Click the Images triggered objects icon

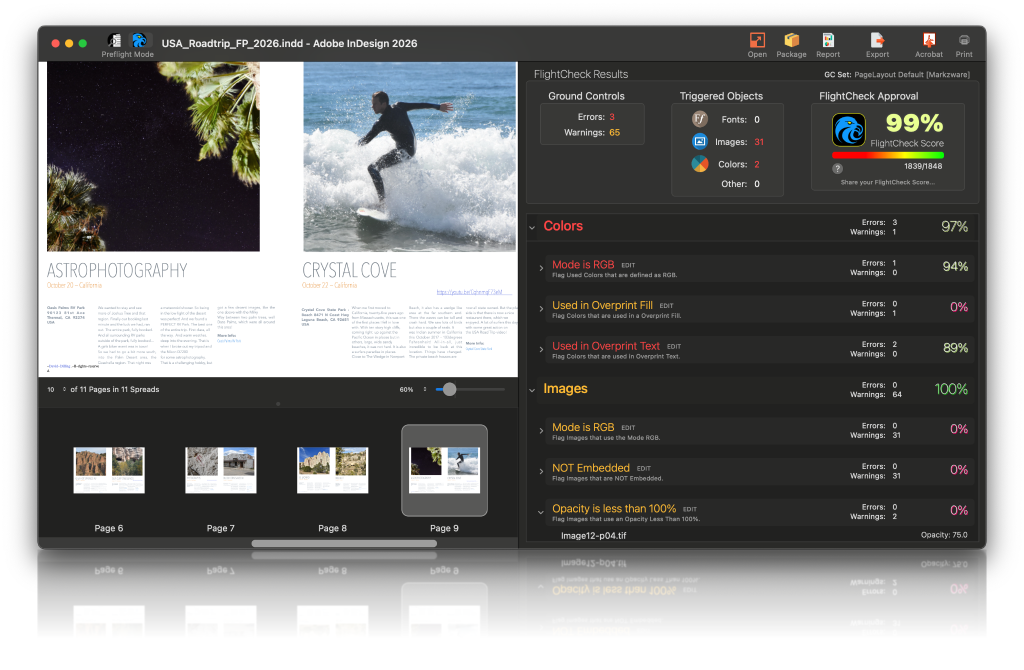(700, 141)
